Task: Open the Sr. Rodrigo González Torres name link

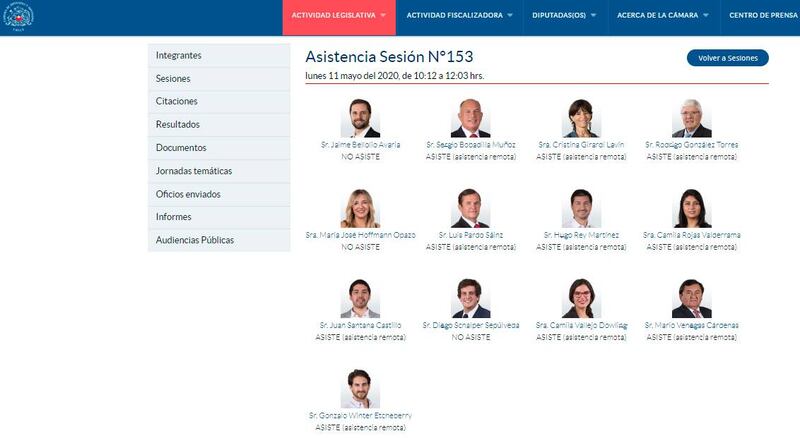Action: coord(691,145)
